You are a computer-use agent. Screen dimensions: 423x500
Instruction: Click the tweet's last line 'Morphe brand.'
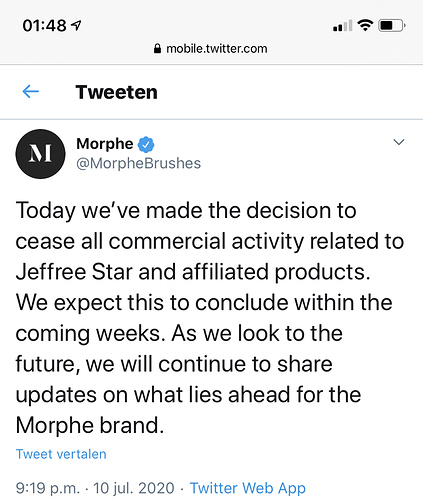(90, 425)
